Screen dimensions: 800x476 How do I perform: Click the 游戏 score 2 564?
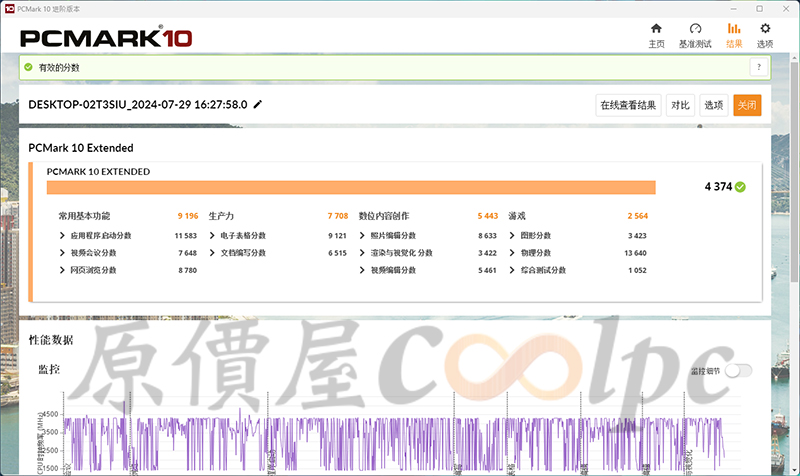(x=637, y=216)
